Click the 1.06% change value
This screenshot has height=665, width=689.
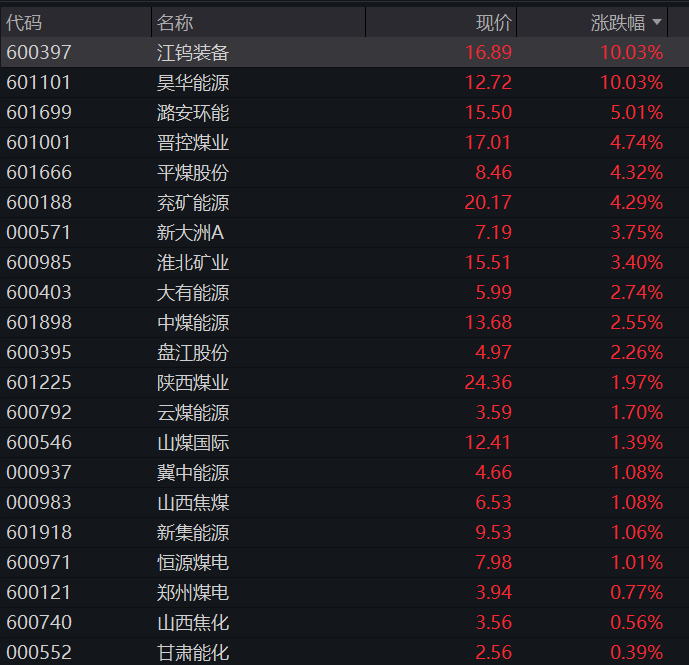point(637,533)
